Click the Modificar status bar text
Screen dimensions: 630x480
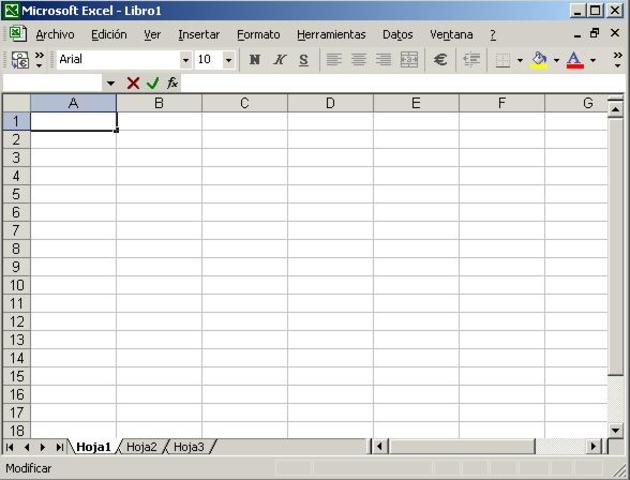coord(28,468)
